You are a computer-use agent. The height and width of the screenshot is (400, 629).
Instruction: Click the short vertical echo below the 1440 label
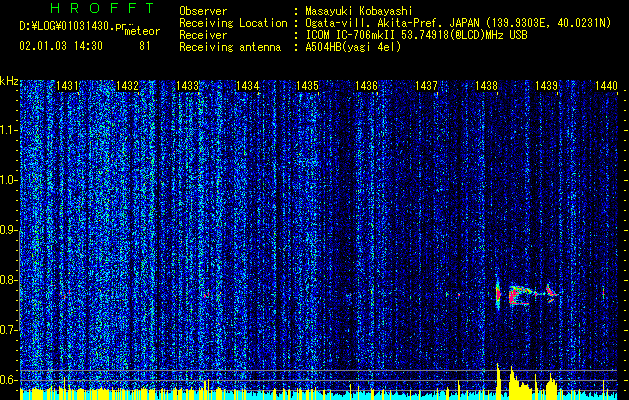pyautogui.click(x=603, y=293)
